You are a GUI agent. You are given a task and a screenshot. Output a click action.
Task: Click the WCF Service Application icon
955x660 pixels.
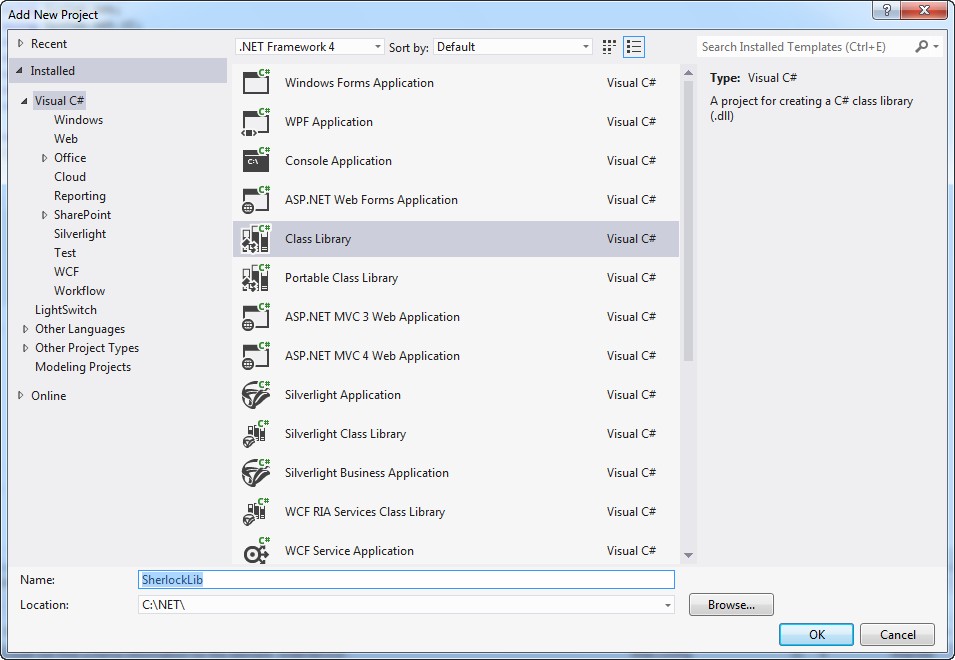point(256,550)
